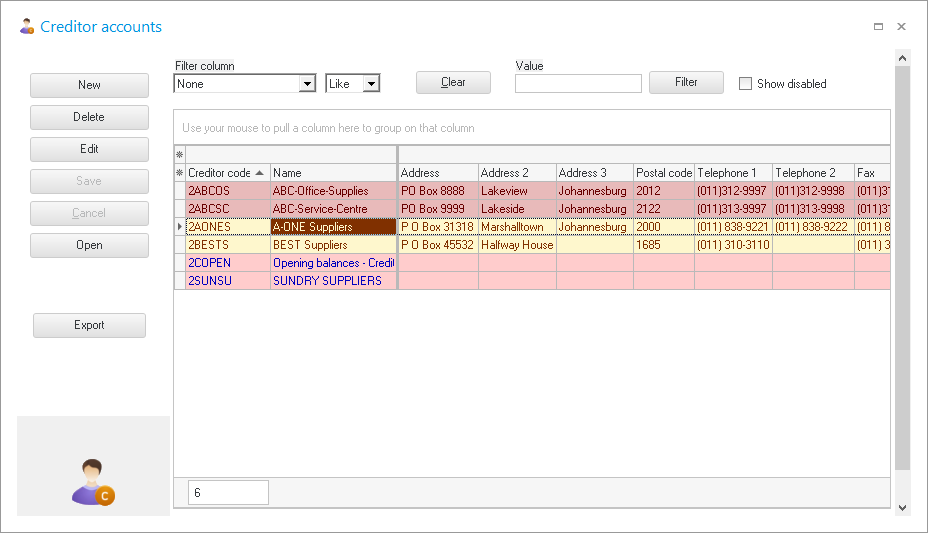Open the selected creditor with Open button
The width and height of the screenshot is (928, 533).
coord(89,245)
